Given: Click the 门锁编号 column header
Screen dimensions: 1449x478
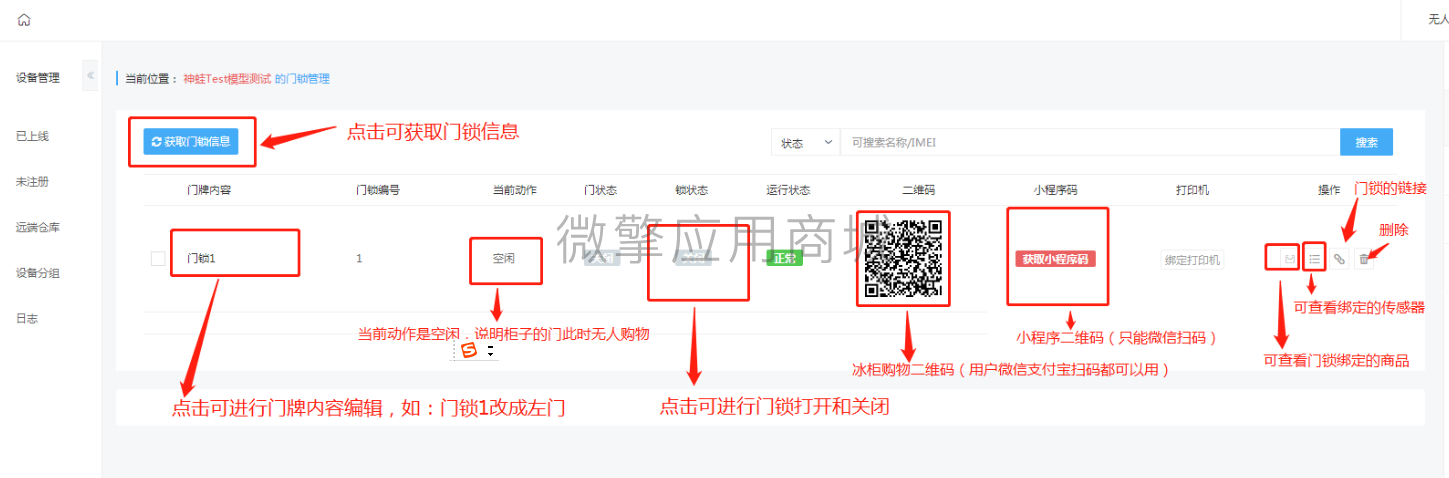Looking at the screenshot, I should point(378,190).
